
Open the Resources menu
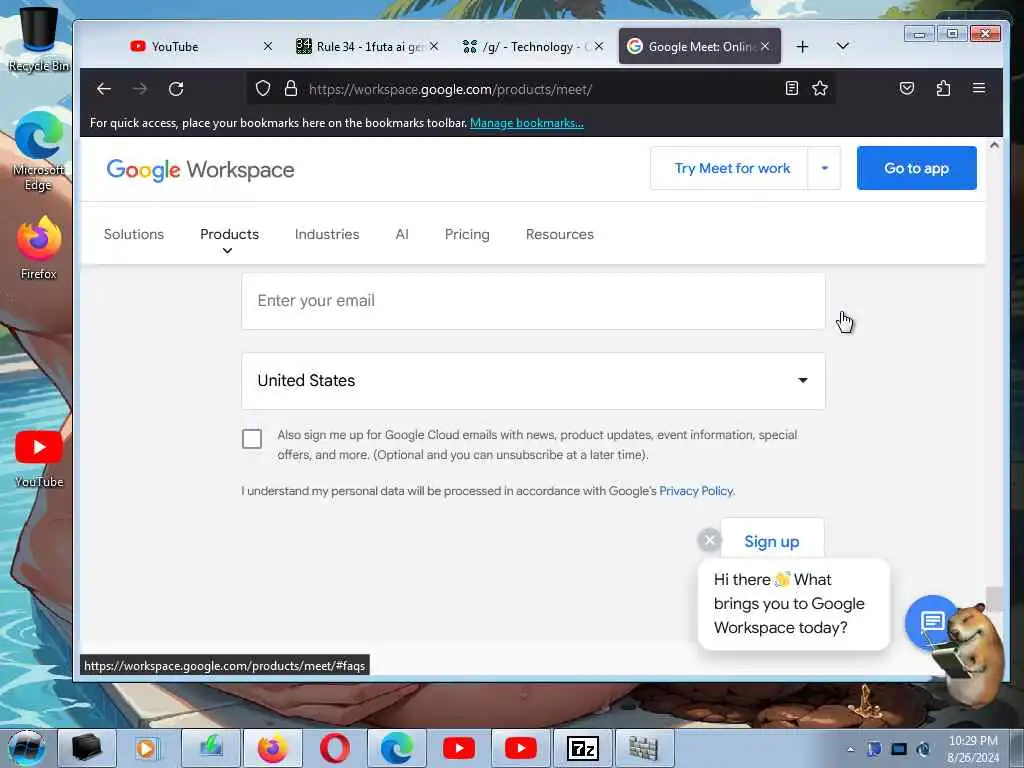coord(560,234)
